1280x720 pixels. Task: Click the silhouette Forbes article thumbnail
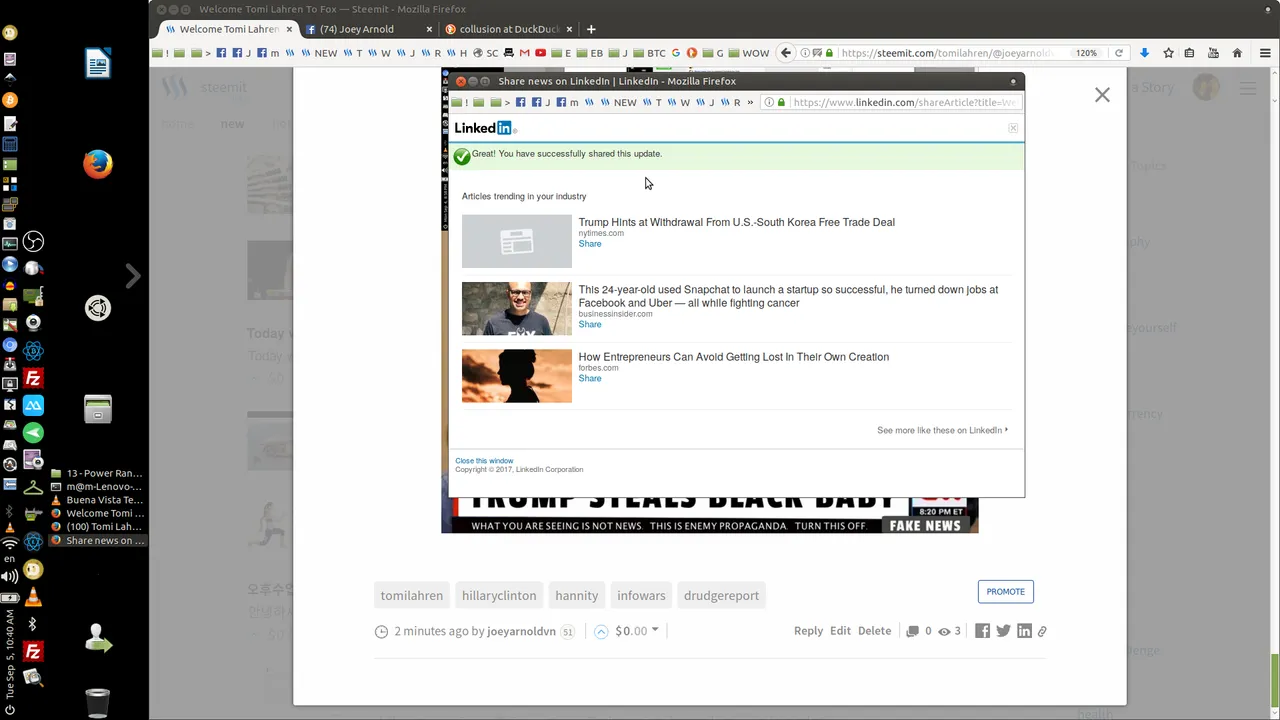coord(517,376)
